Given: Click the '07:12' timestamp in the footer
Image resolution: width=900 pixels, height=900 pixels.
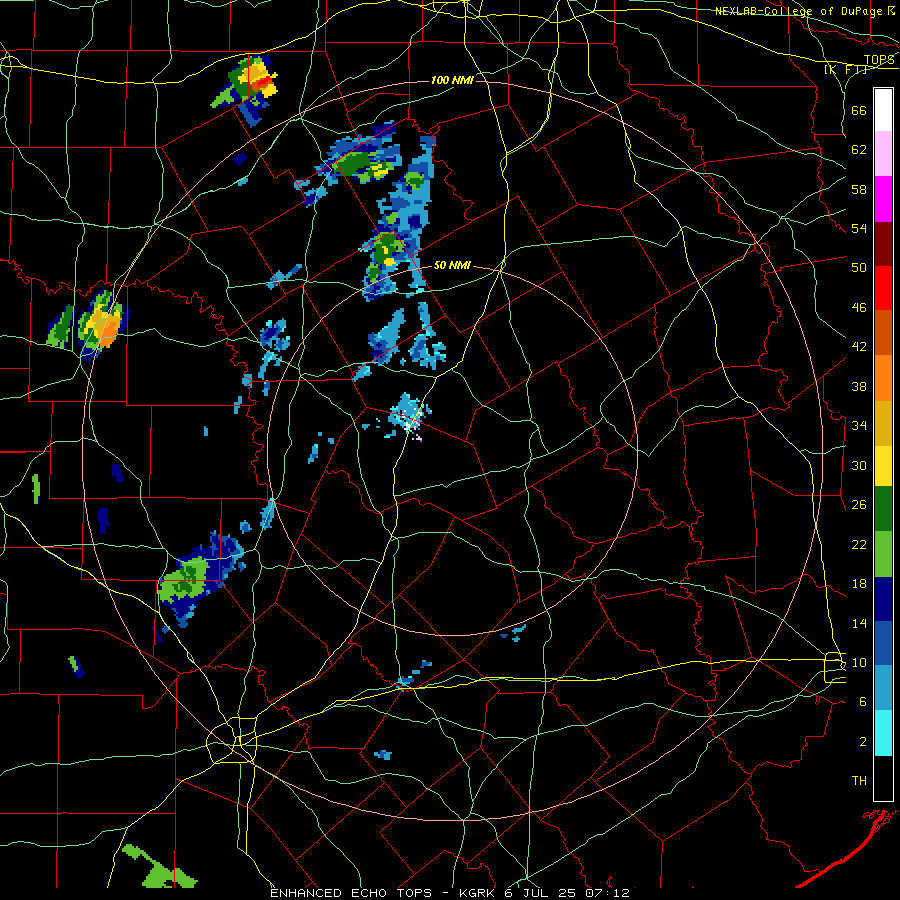Looking at the screenshot, I should tap(607, 893).
